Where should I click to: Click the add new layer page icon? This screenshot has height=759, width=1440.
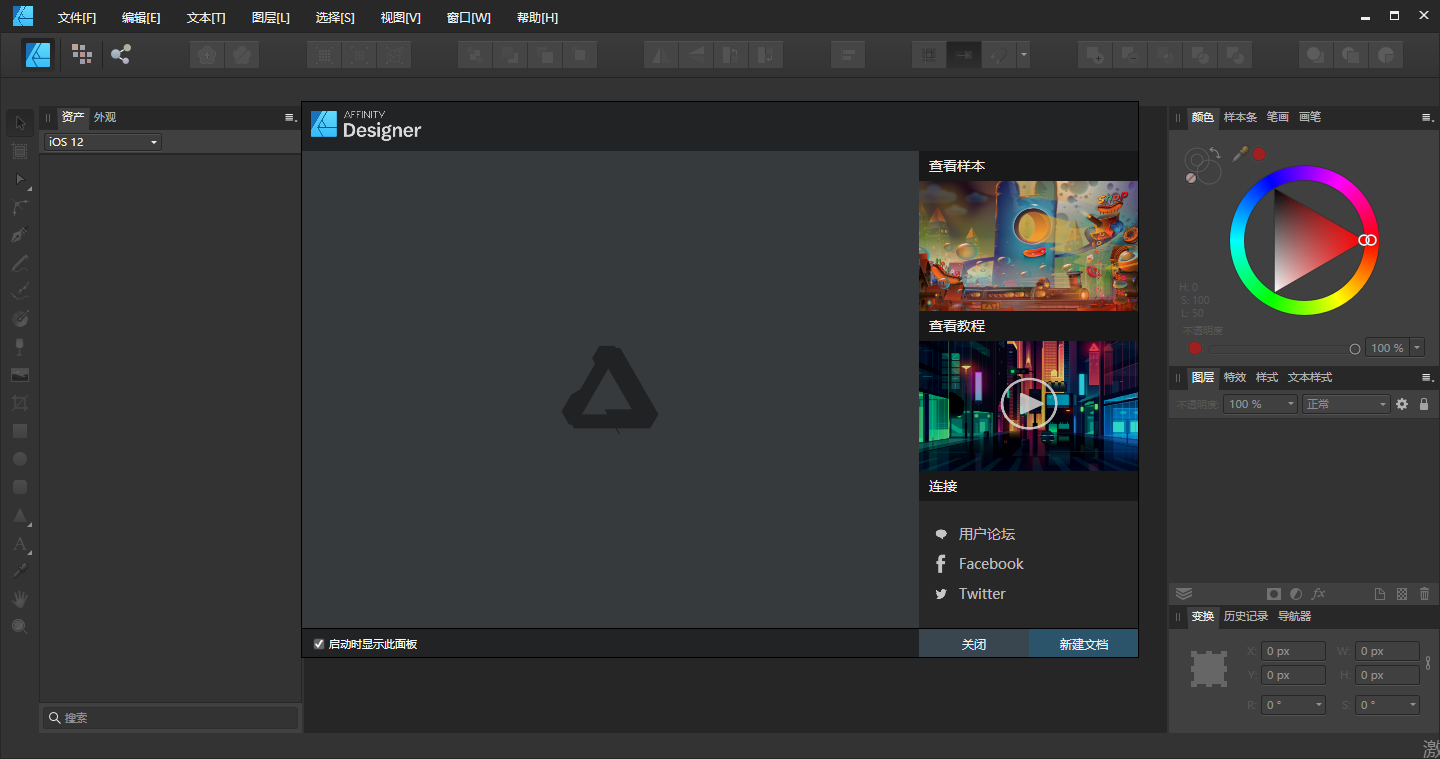[x=1380, y=594]
